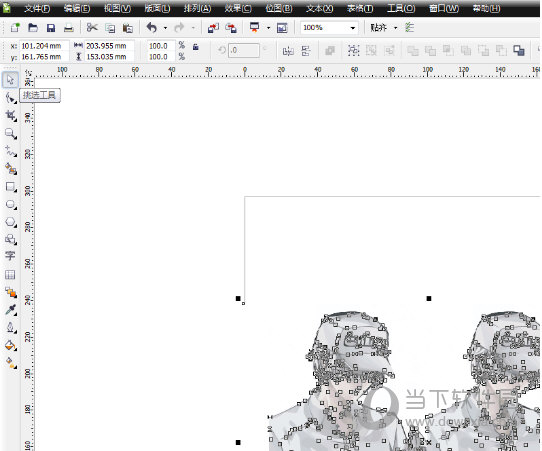Viewport: 542px width, 451px height.
Task: Open the 100% zoom level dropdown
Action: coord(353,28)
